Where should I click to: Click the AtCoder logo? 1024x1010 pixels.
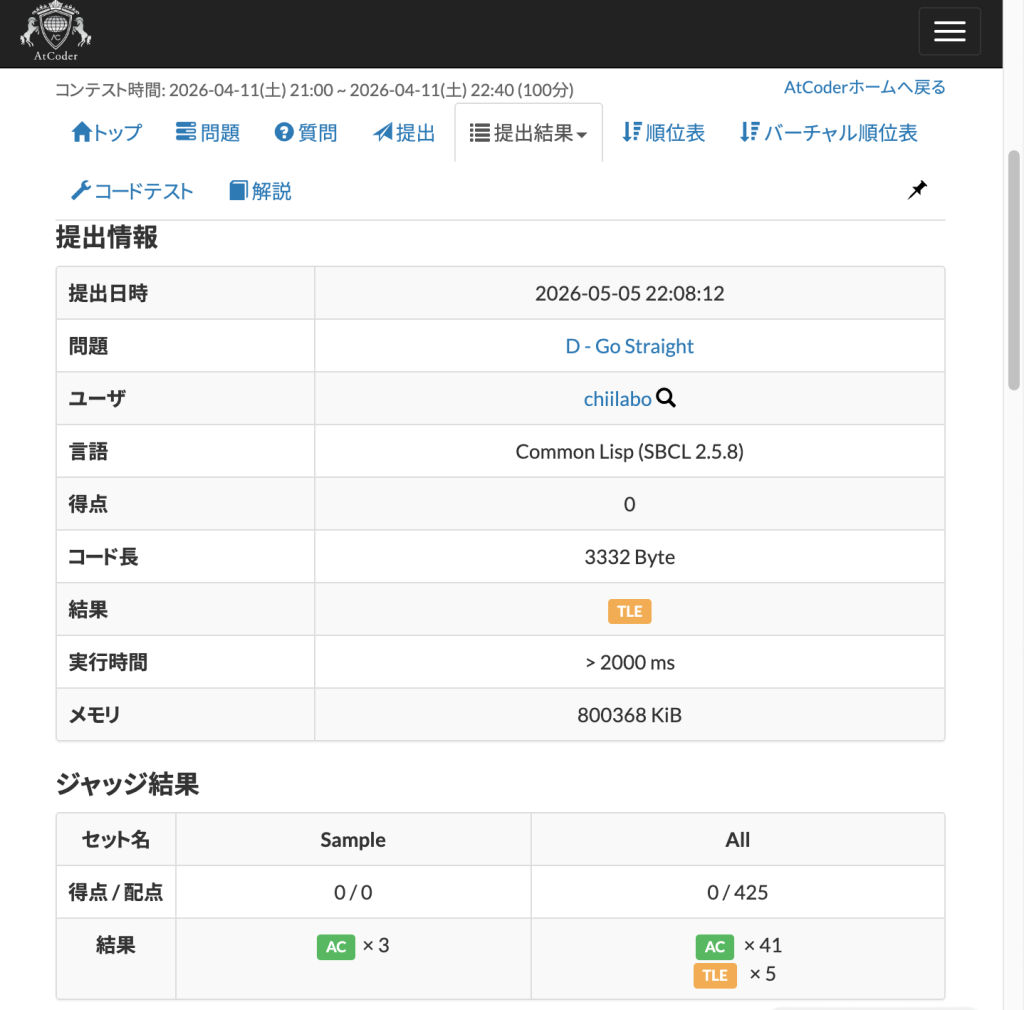click(x=56, y=31)
